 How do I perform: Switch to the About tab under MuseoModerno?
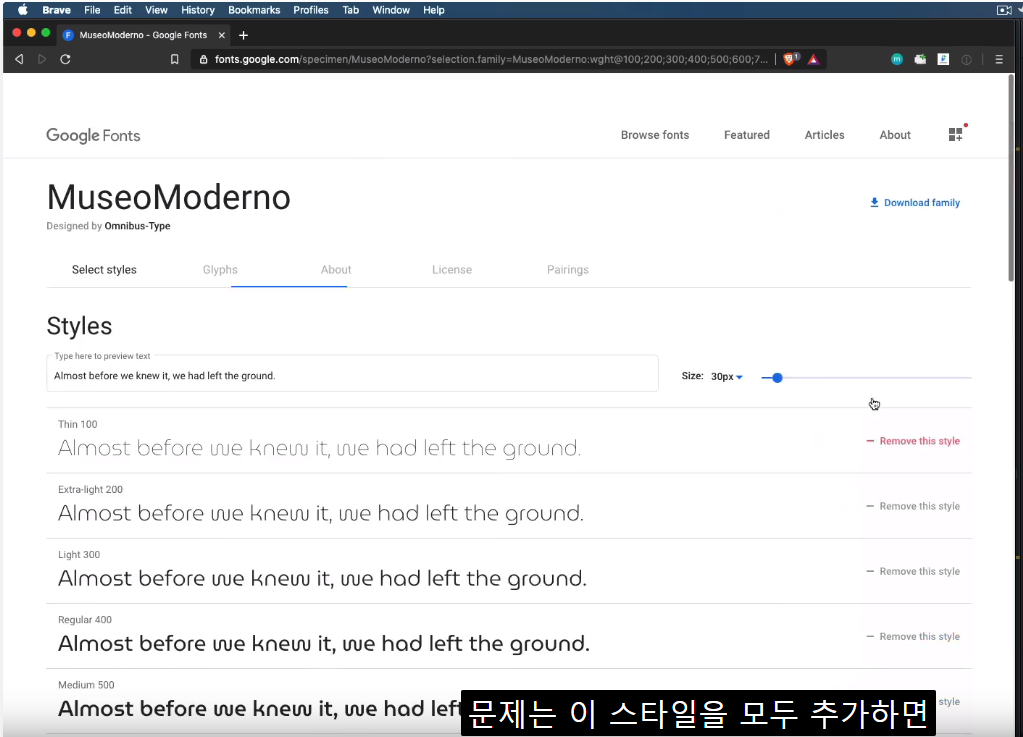(336, 269)
